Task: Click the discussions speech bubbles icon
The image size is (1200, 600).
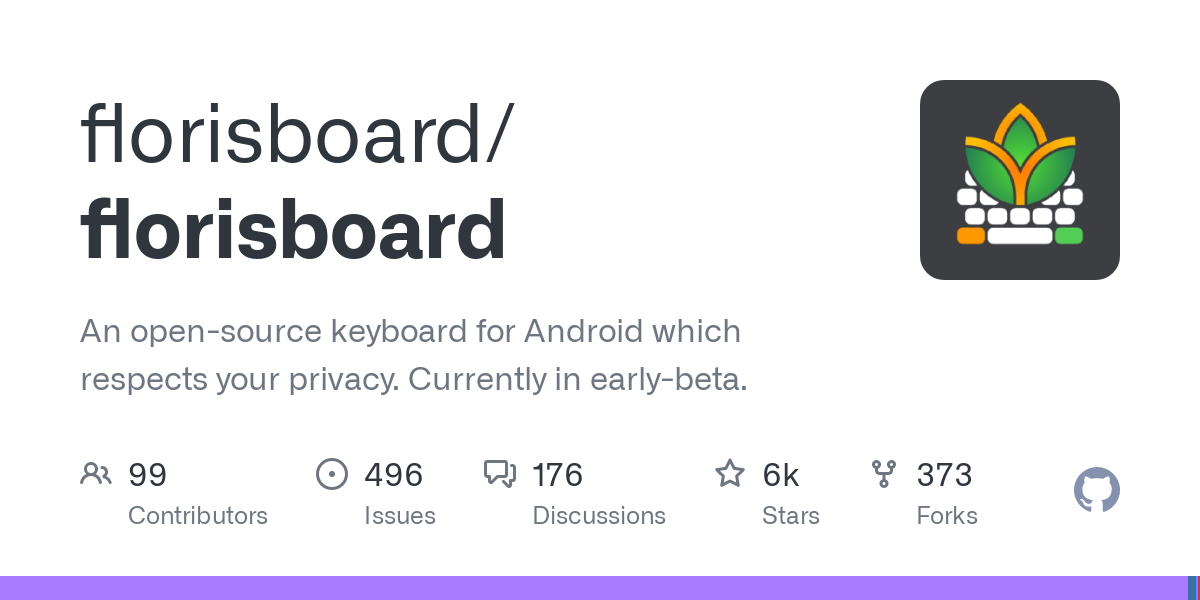Action: tap(500, 474)
